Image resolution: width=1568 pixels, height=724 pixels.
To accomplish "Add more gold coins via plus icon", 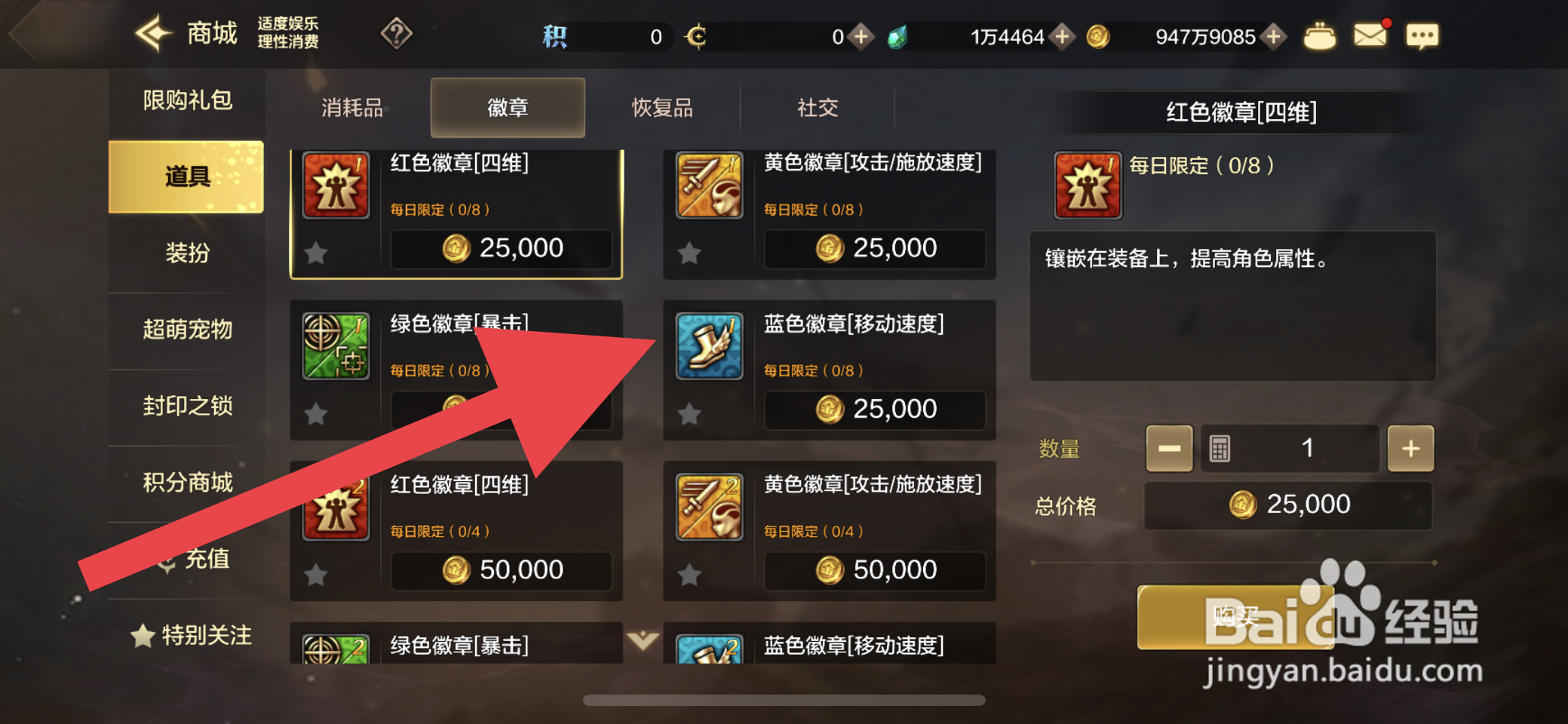I will pyautogui.click(x=1274, y=36).
